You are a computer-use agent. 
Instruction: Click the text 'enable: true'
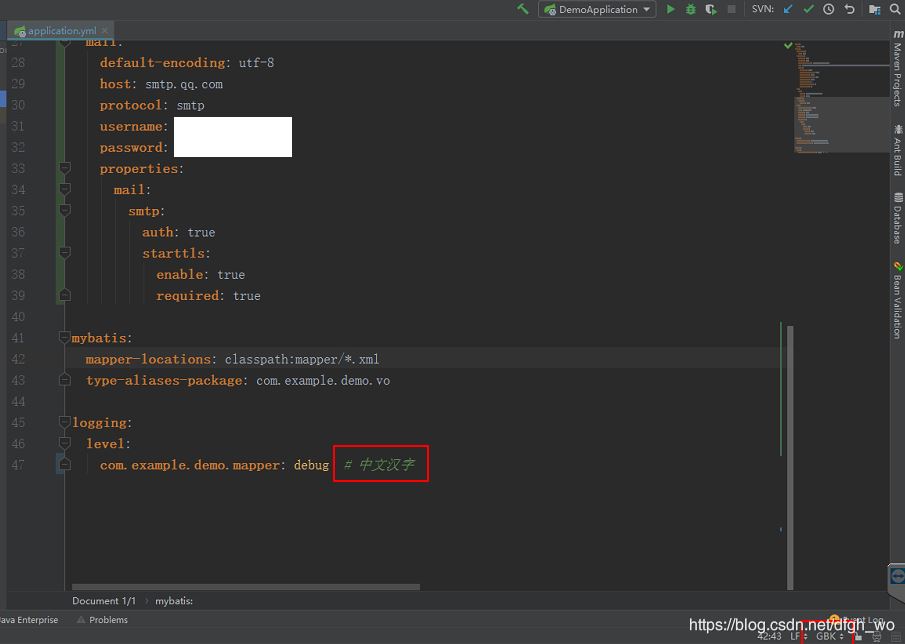tap(200, 274)
